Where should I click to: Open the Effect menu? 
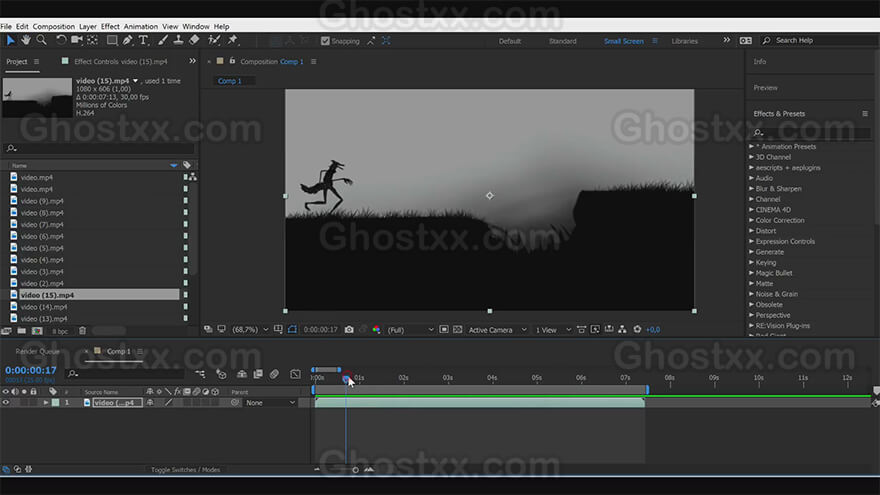point(110,26)
